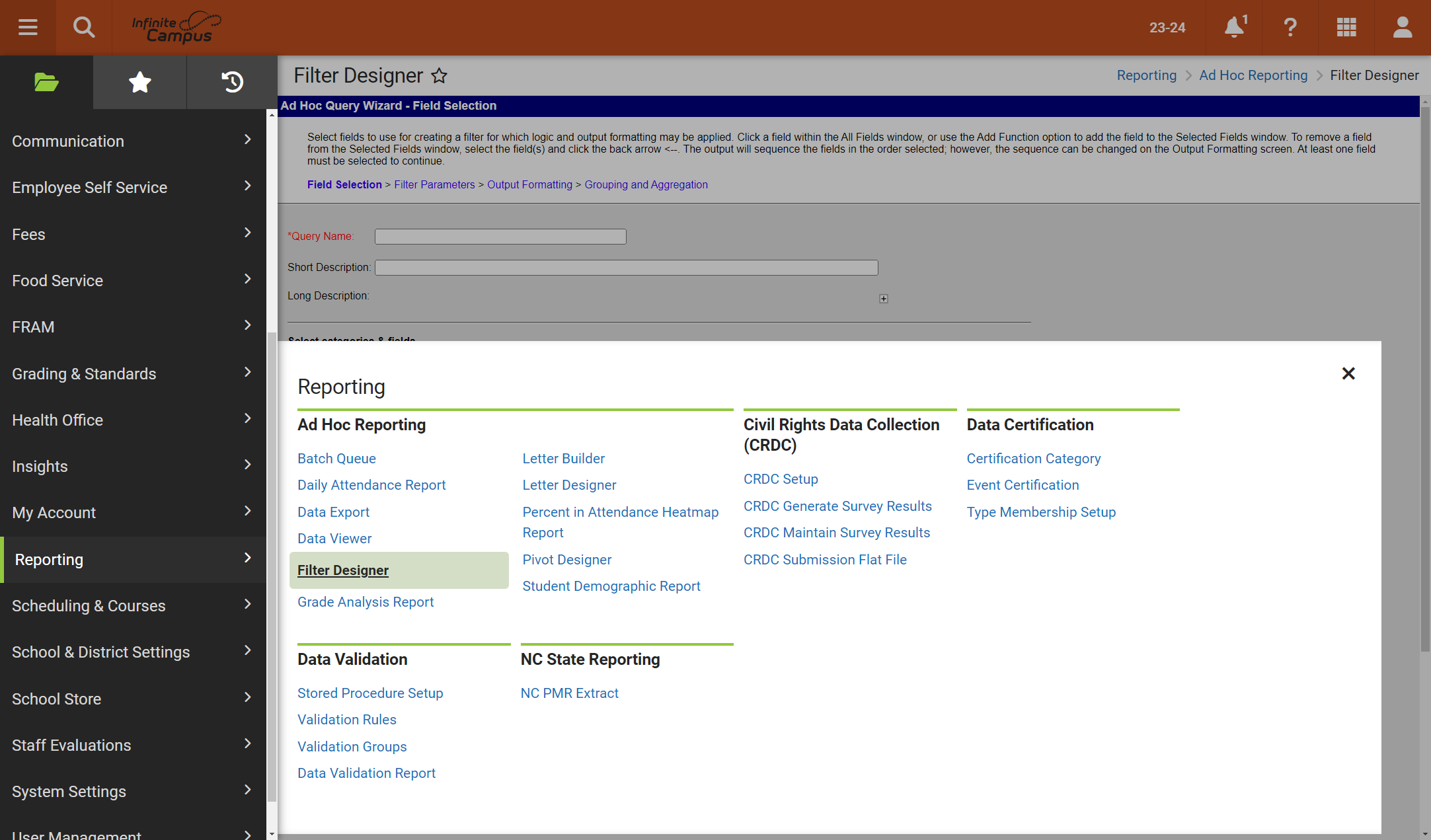Open the hamburger main menu
The width and height of the screenshot is (1431, 840).
[28, 27]
